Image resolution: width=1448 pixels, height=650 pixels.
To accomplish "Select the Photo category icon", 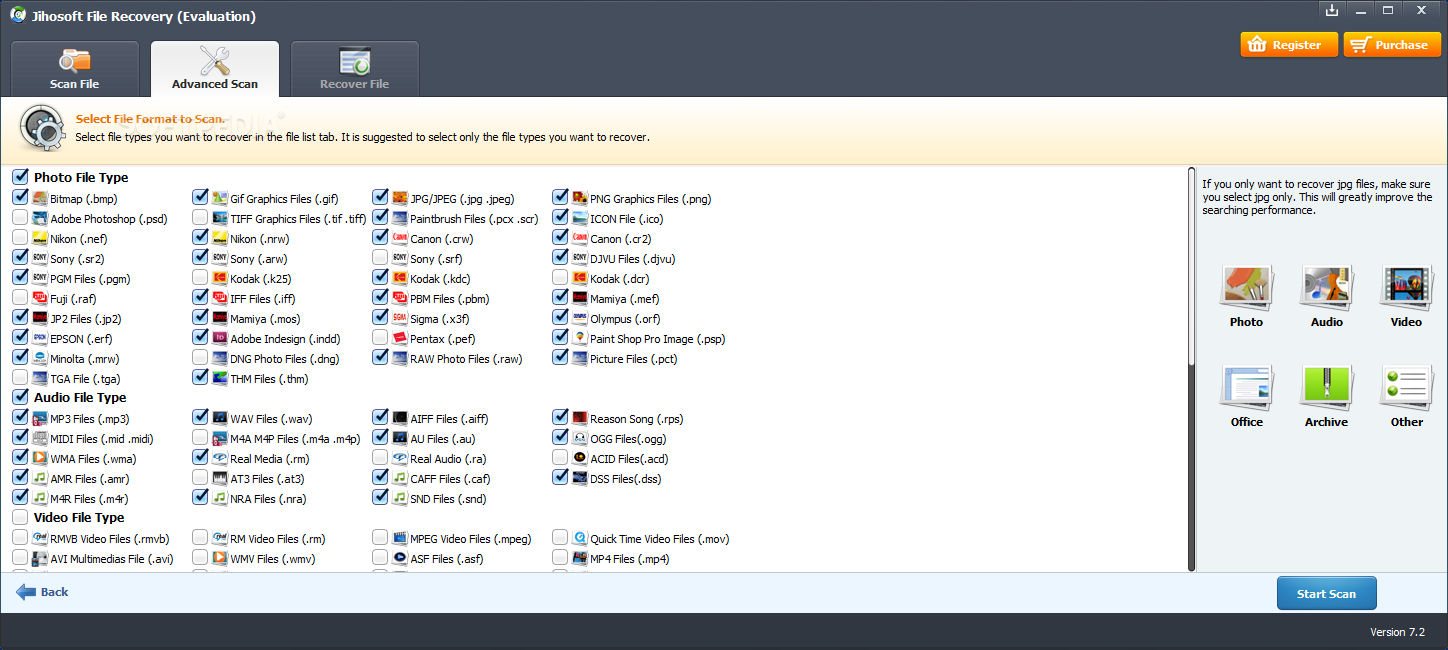I will coord(1246,288).
